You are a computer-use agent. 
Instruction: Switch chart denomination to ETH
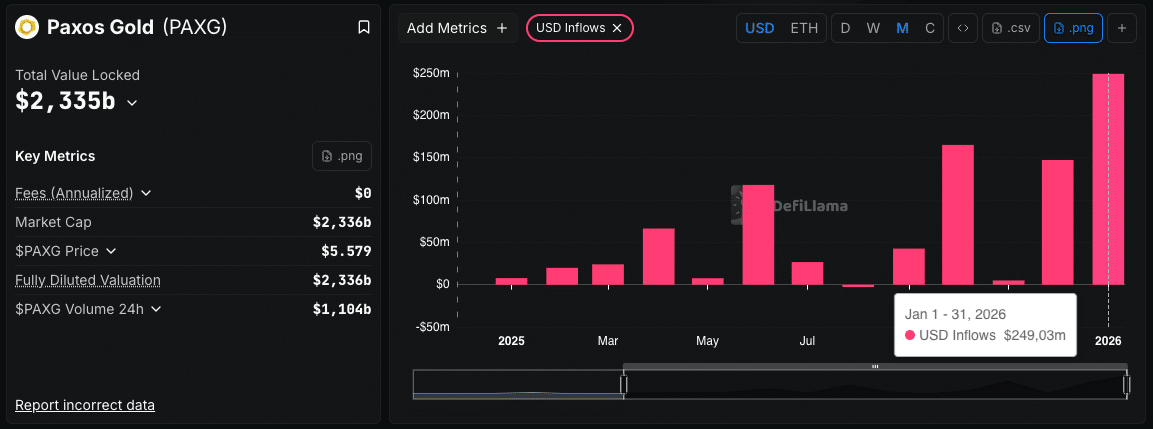coord(804,28)
